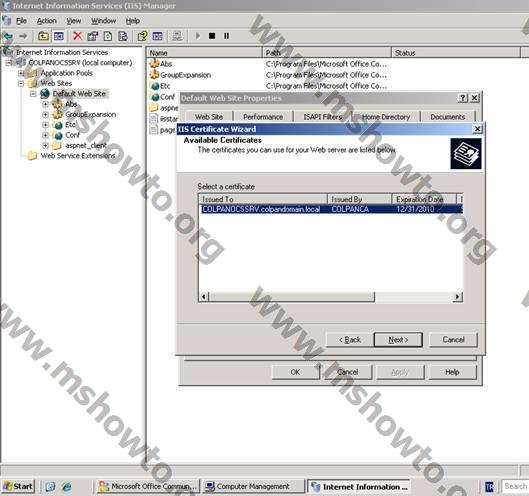Click the grayed connect-to-computer toolbar icon
529x496 pixels.
(177, 36)
